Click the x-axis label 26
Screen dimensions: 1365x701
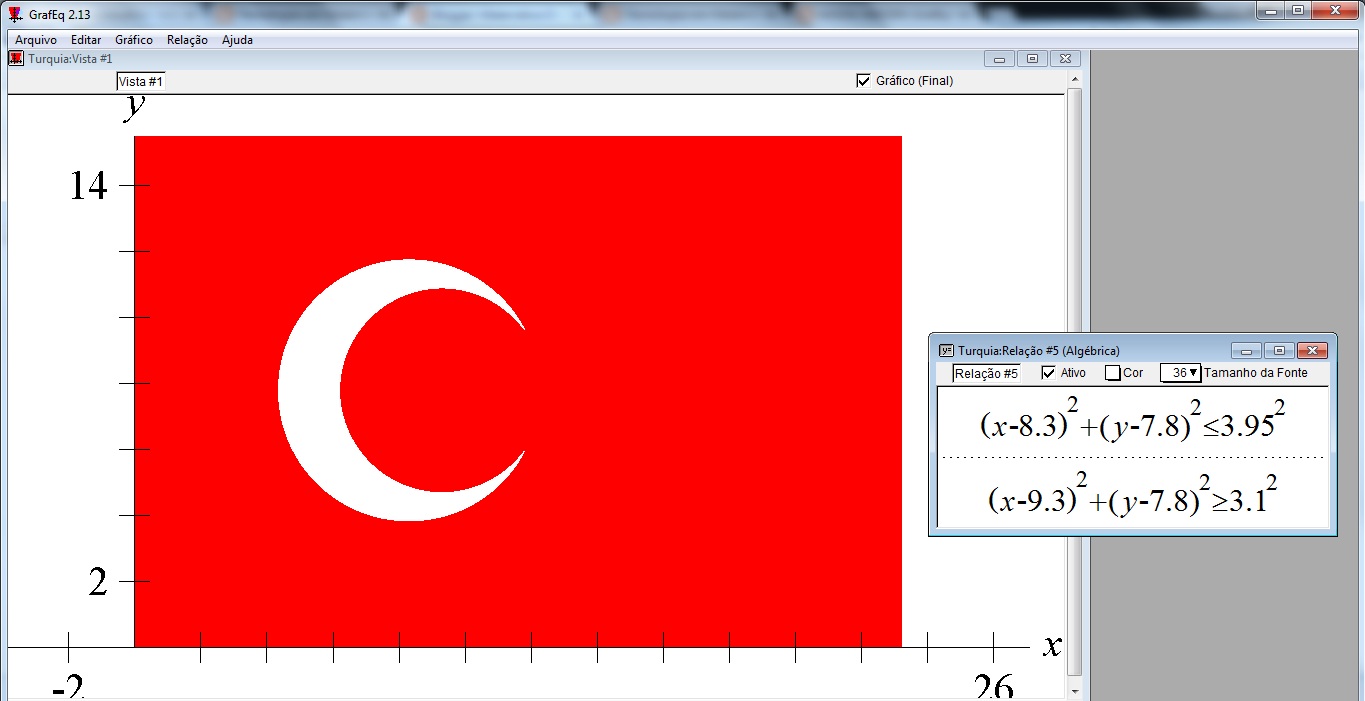[x=993, y=687]
